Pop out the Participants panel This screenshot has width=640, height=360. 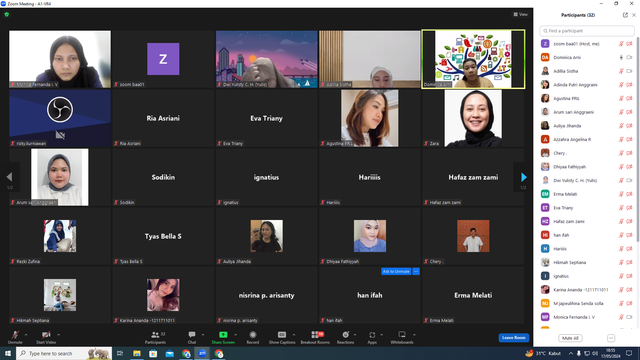625,15
